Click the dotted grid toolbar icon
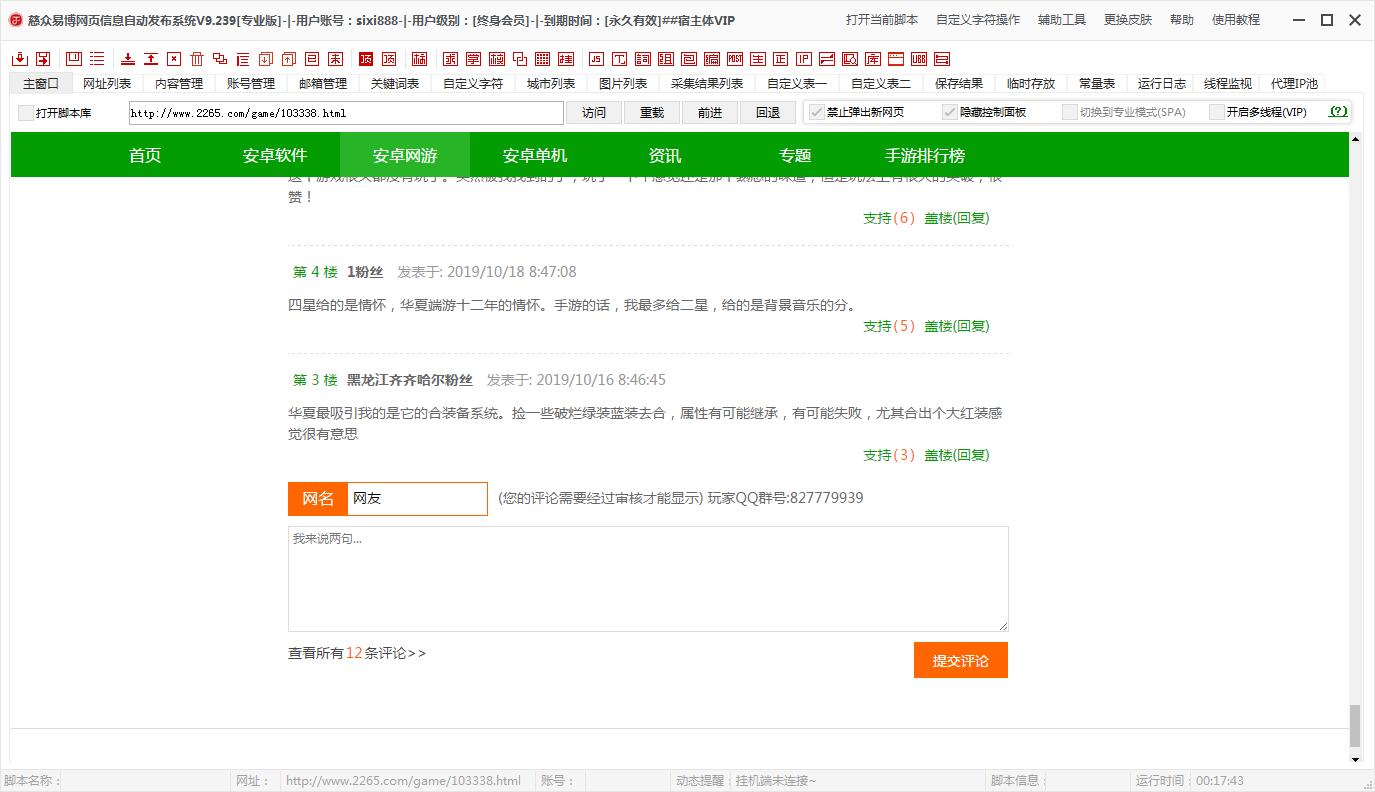The width and height of the screenshot is (1375, 792). (x=543, y=59)
